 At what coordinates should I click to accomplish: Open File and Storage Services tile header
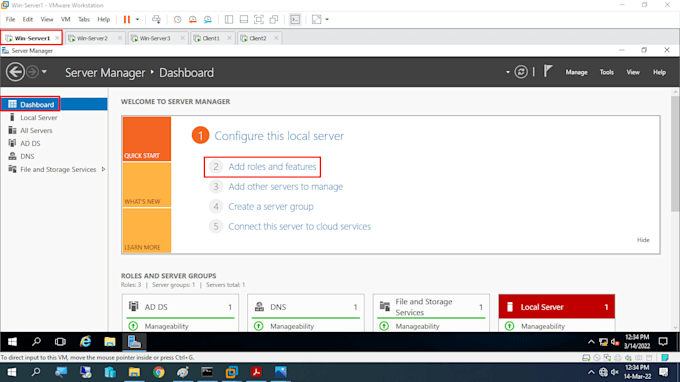click(x=431, y=307)
